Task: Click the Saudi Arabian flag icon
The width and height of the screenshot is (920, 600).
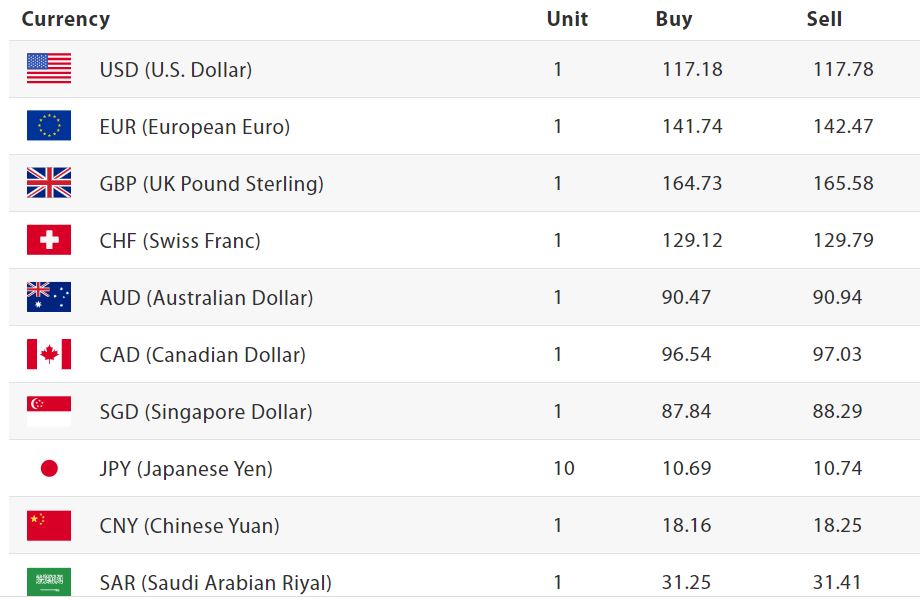Action: [49, 581]
